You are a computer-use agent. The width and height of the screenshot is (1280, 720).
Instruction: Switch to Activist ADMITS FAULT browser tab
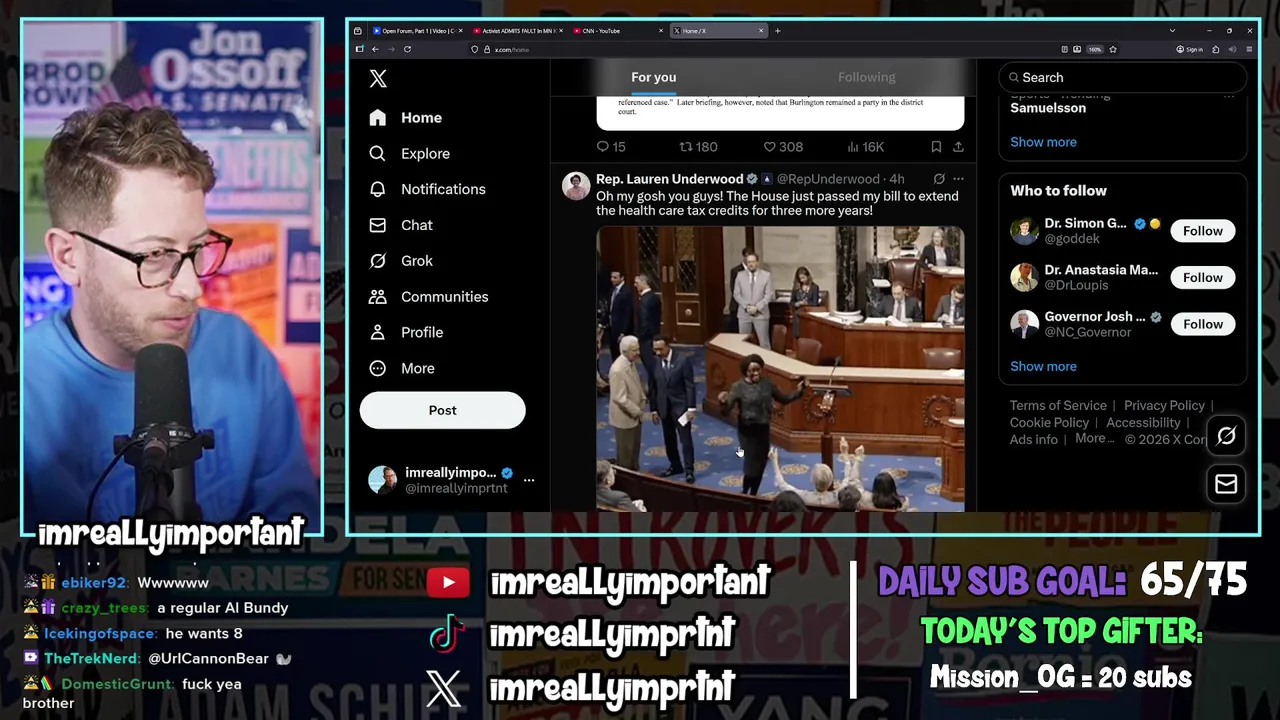click(514, 31)
